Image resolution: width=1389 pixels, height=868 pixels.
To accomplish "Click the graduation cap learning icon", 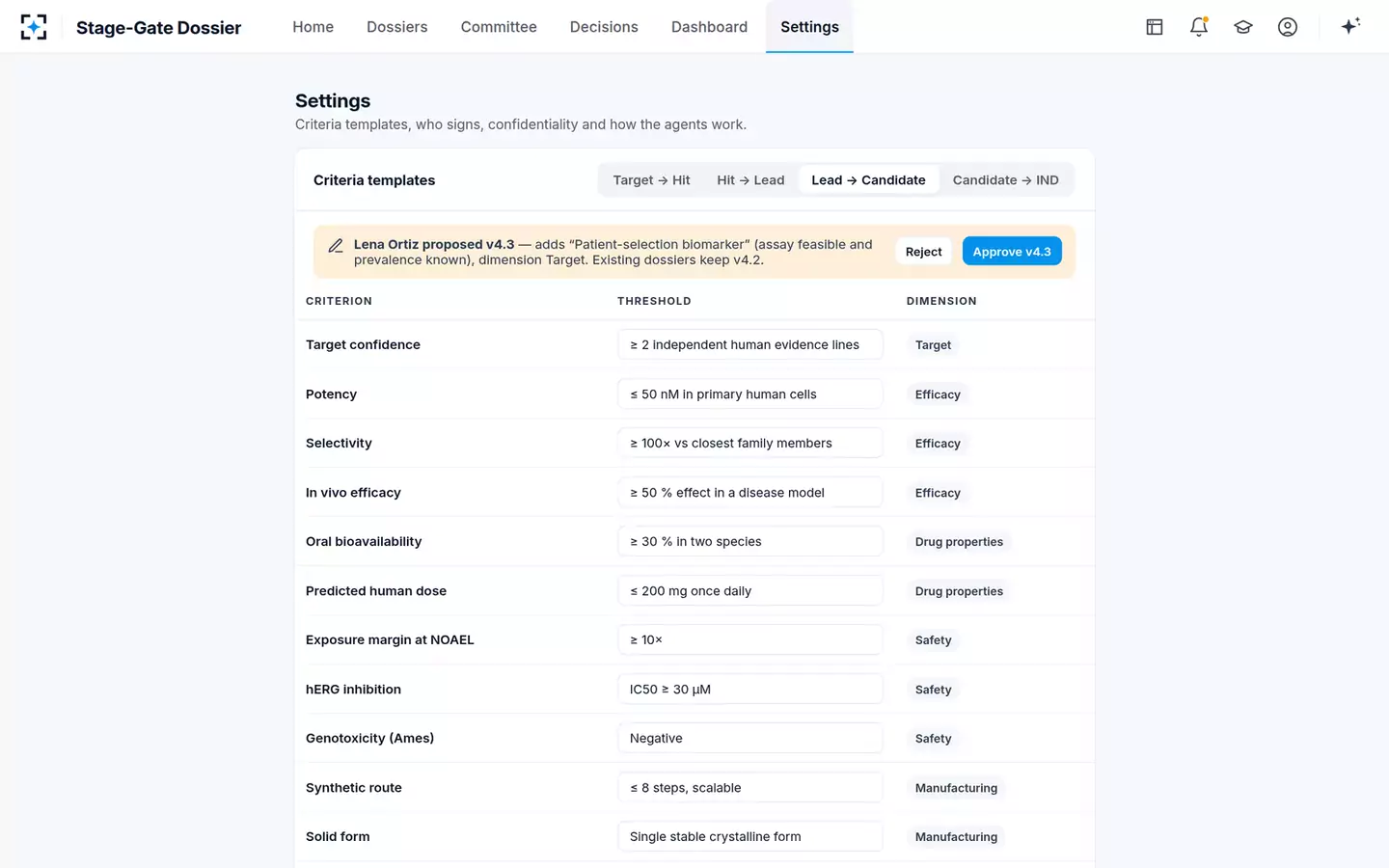I will (1243, 27).
